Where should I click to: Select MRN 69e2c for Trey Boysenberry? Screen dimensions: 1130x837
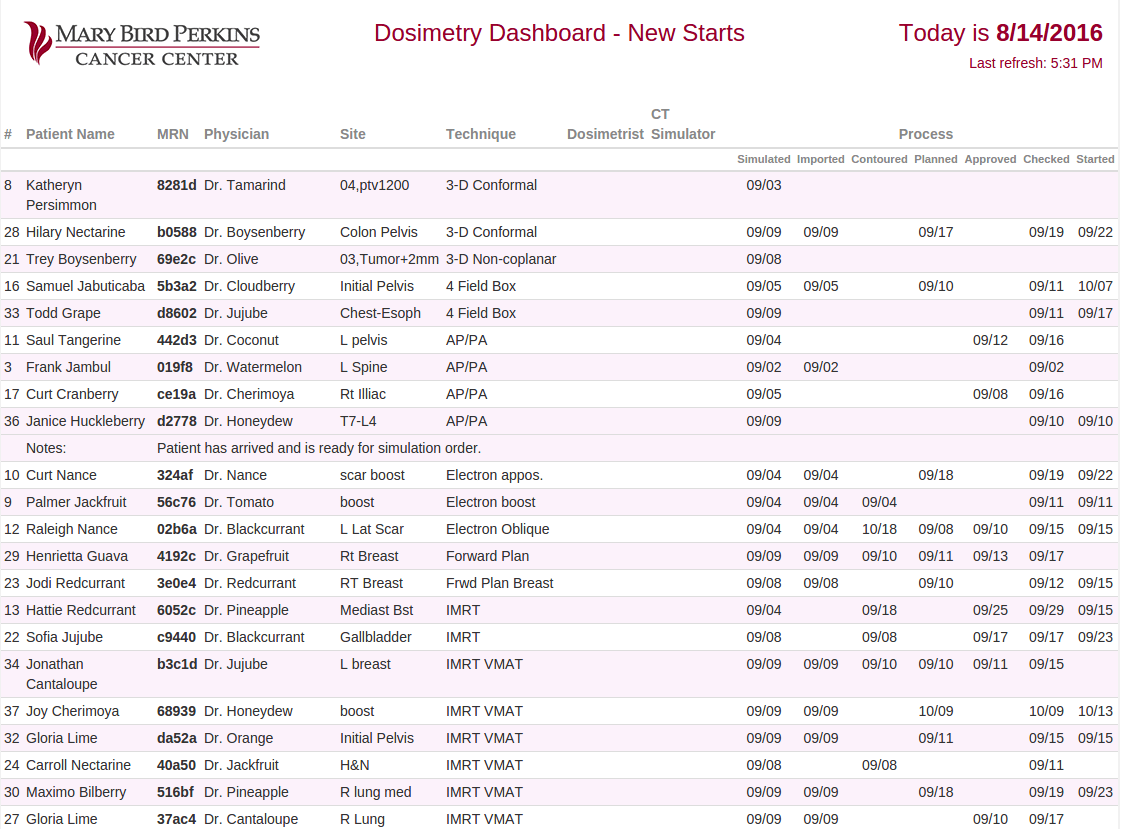coord(176,259)
